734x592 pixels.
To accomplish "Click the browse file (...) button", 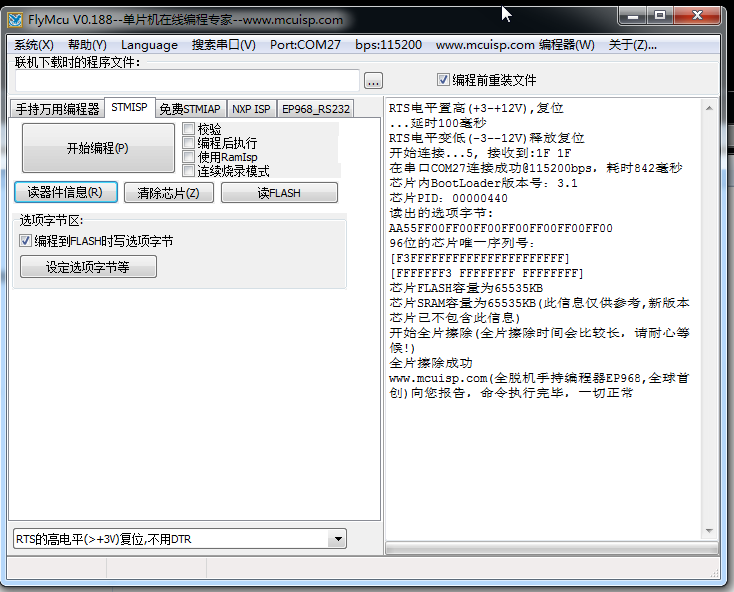I will pos(373,81).
